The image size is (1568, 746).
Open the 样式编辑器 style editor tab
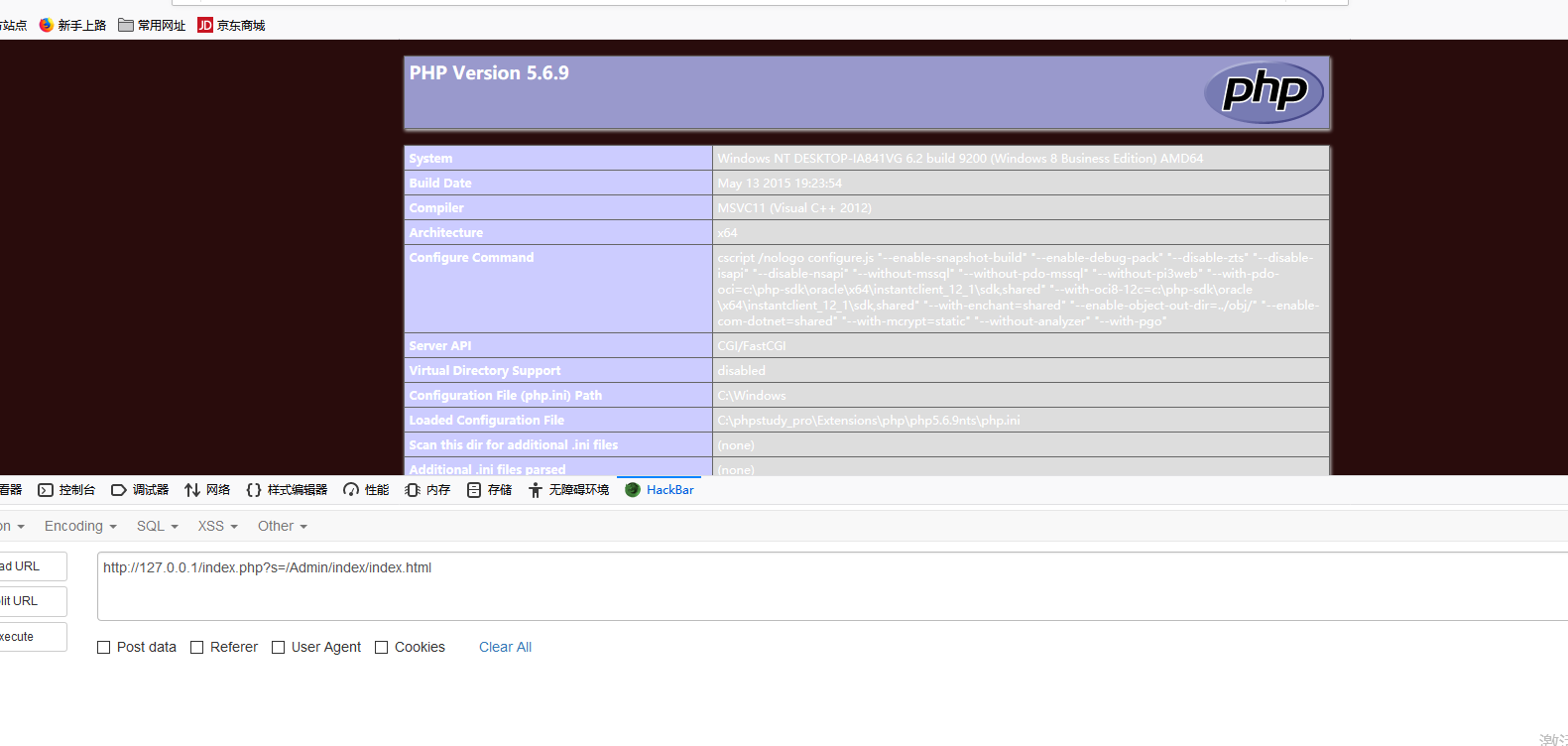point(287,490)
